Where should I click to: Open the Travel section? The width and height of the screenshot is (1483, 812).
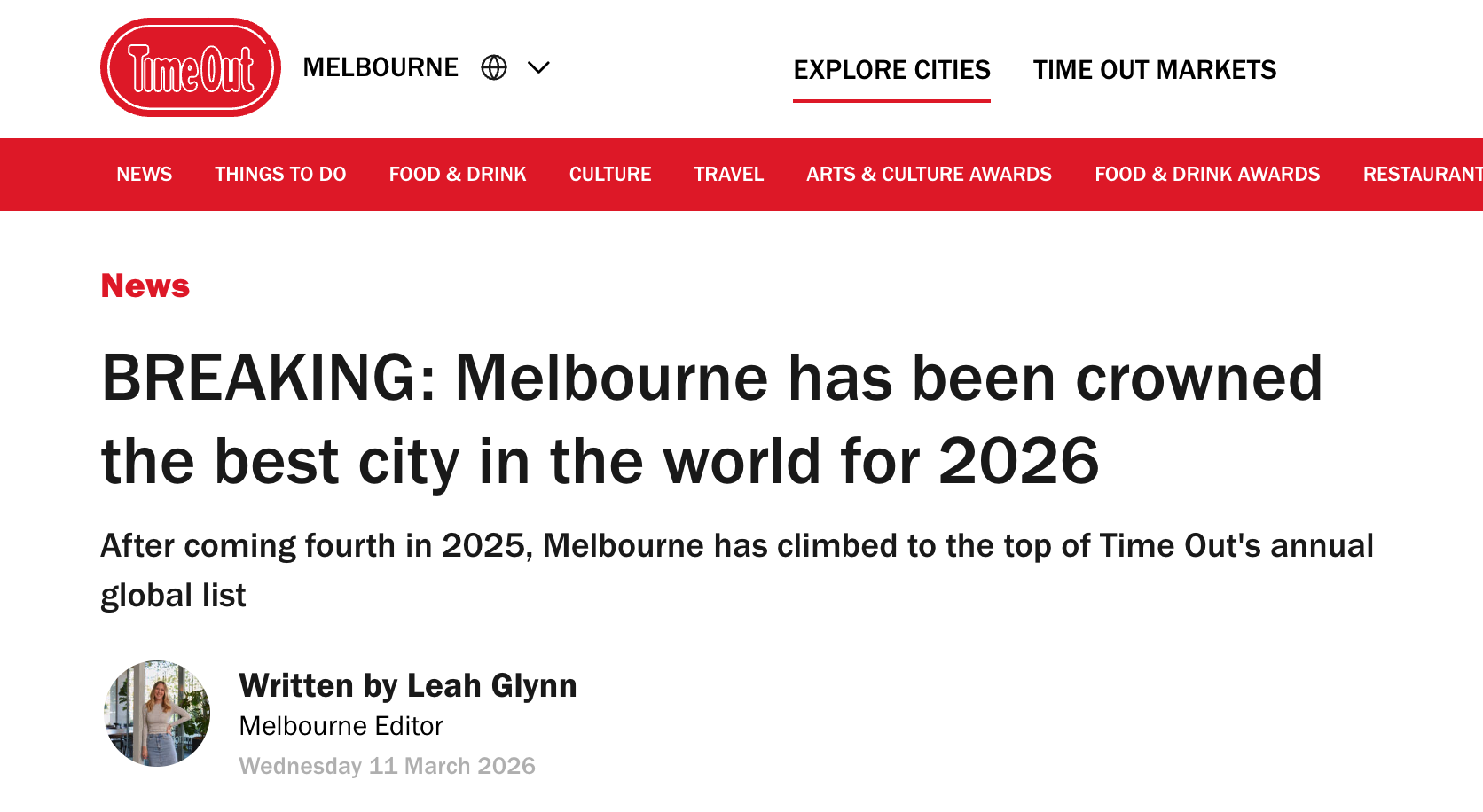[x=728, y=175]
